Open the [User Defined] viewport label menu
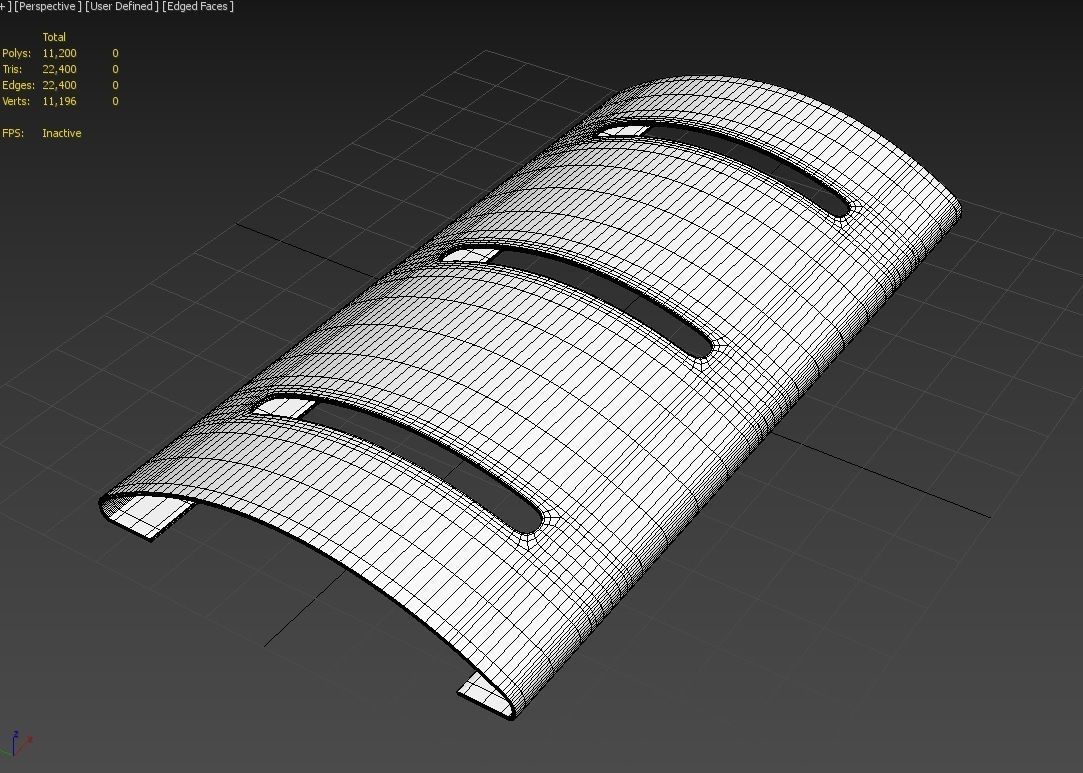Screen dimensions: 1083x773 point(122,6)
